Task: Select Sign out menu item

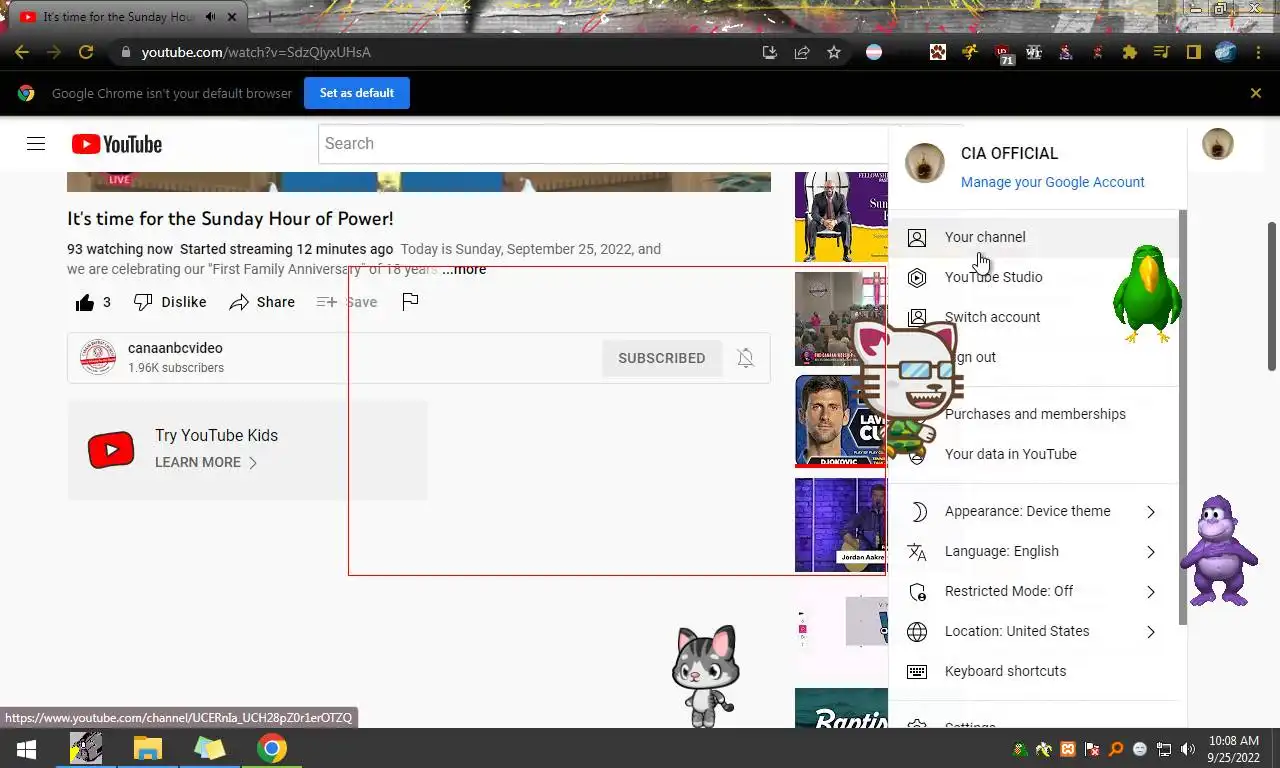Action: [x=1034, y=357]
